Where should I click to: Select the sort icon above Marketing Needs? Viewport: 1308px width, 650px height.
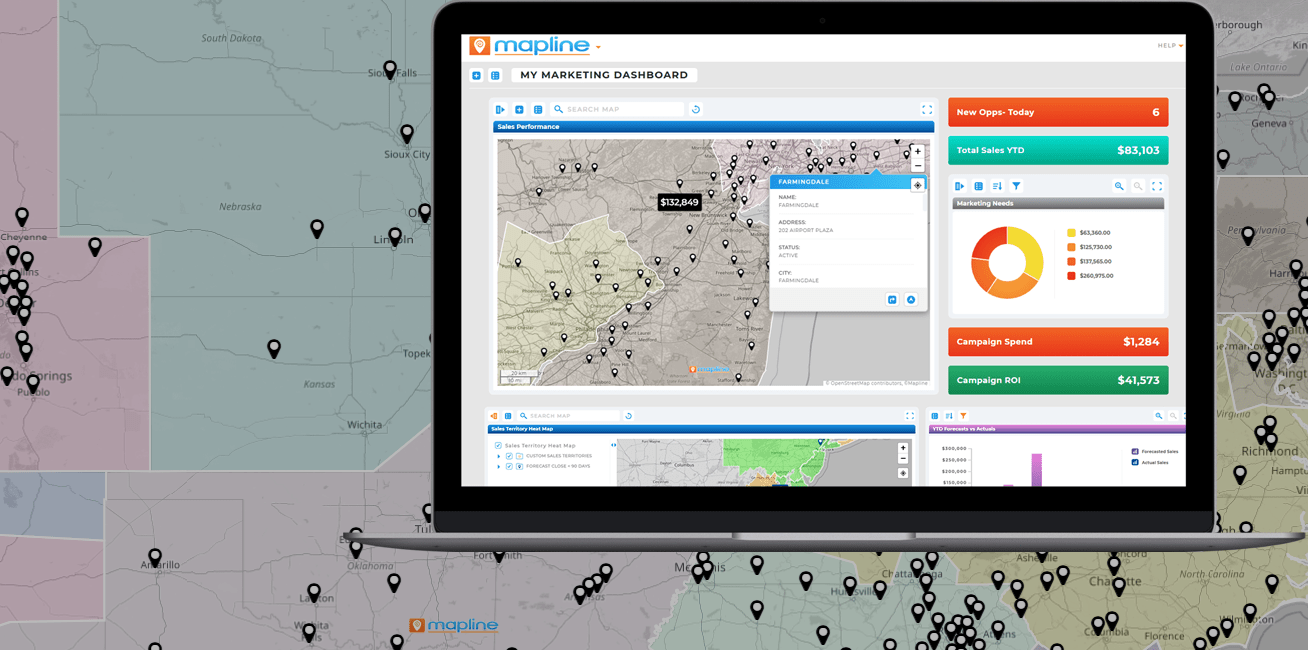(x=998, y=186)
